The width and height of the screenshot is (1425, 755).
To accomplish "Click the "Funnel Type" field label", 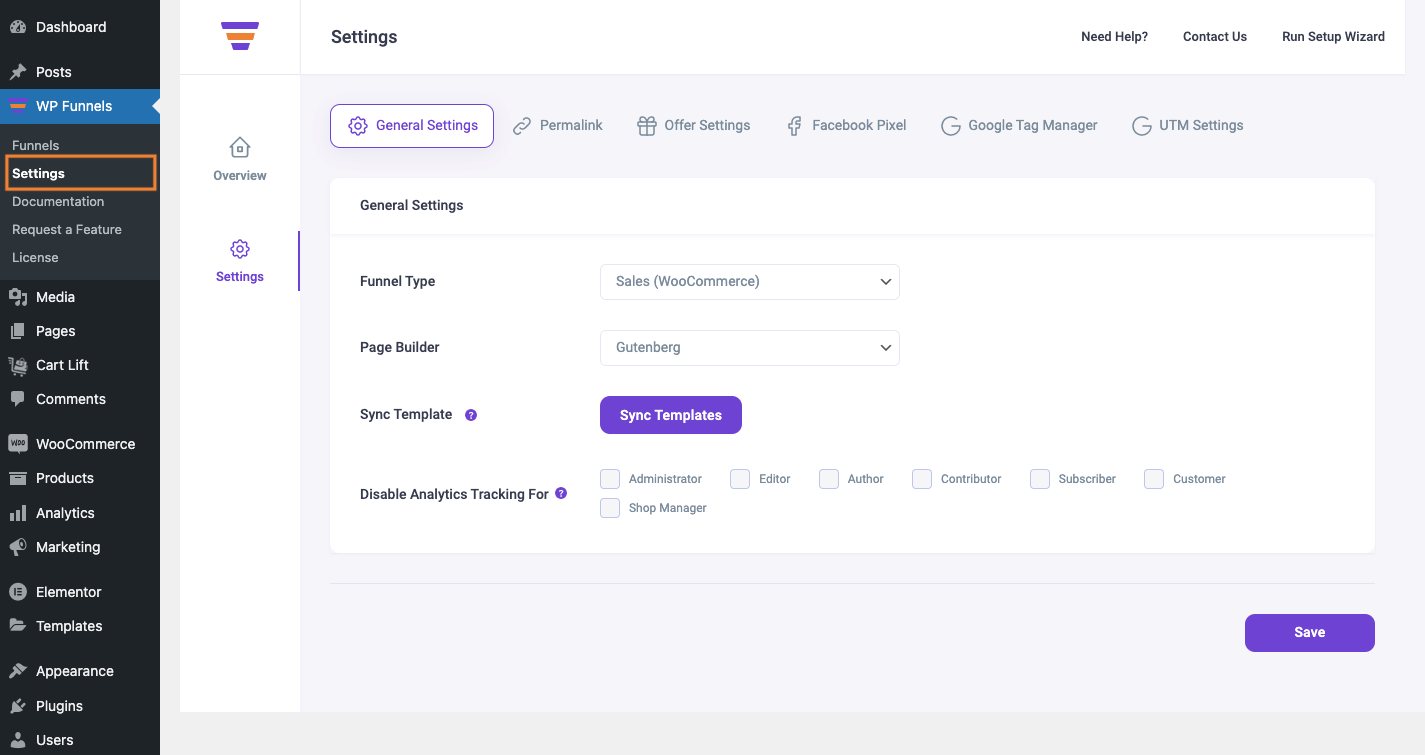I will pos(398,282).
